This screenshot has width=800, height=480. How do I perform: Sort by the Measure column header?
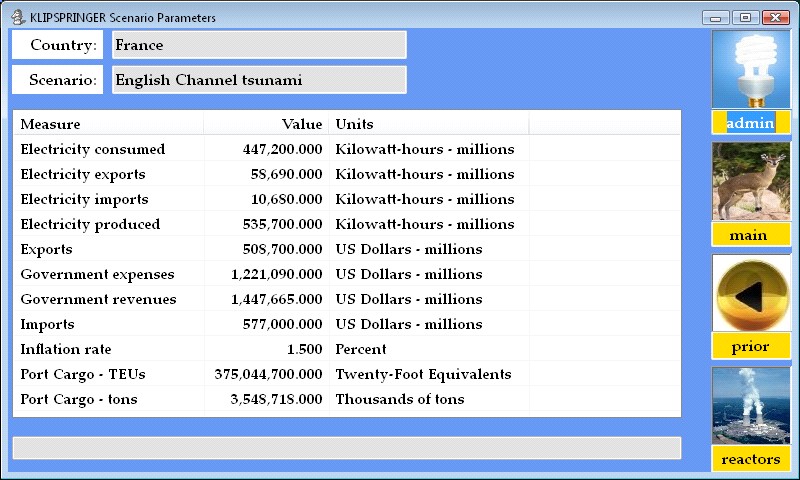click(108, 124)
